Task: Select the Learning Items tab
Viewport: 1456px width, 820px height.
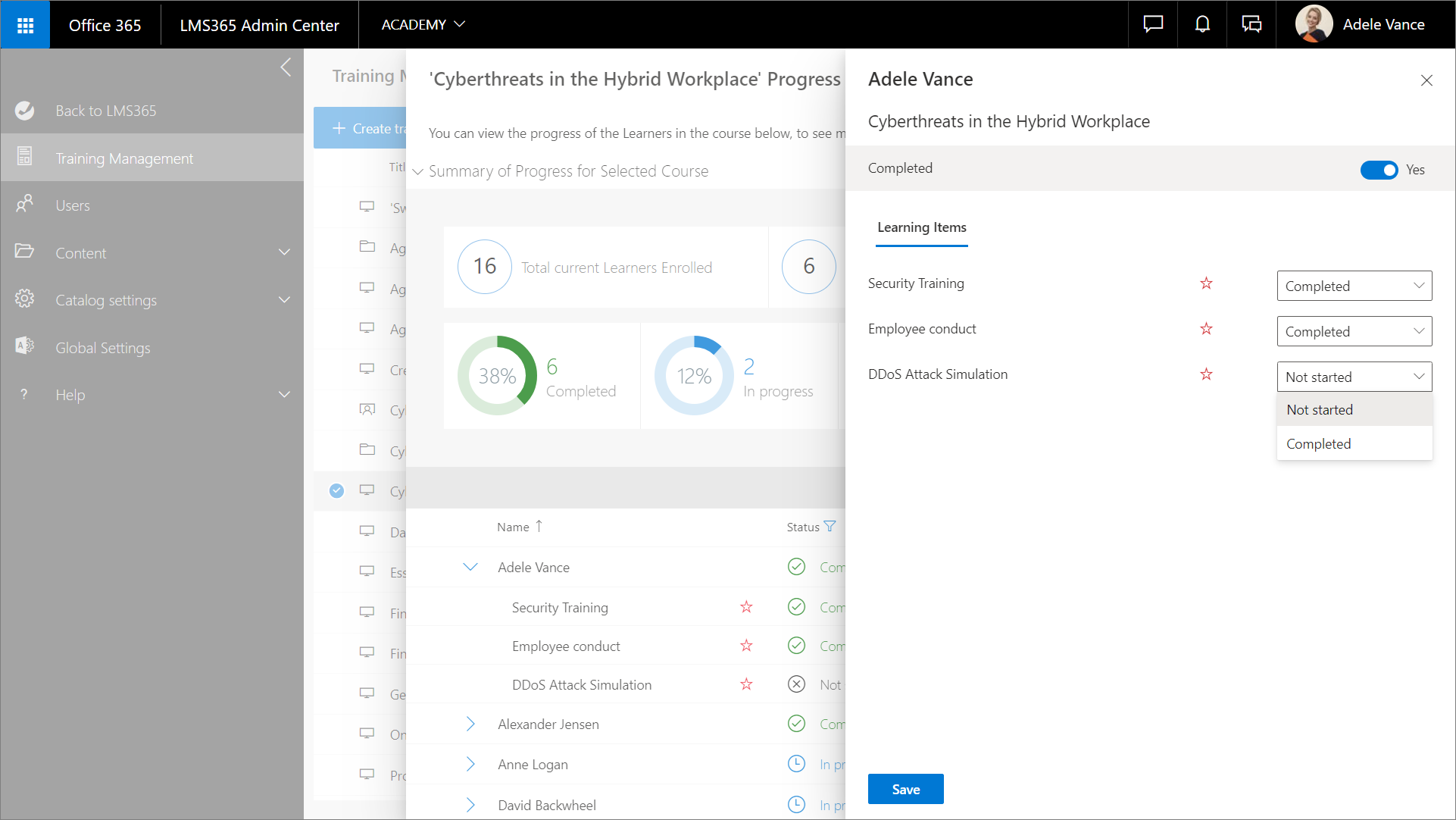Action: point(921,227)
